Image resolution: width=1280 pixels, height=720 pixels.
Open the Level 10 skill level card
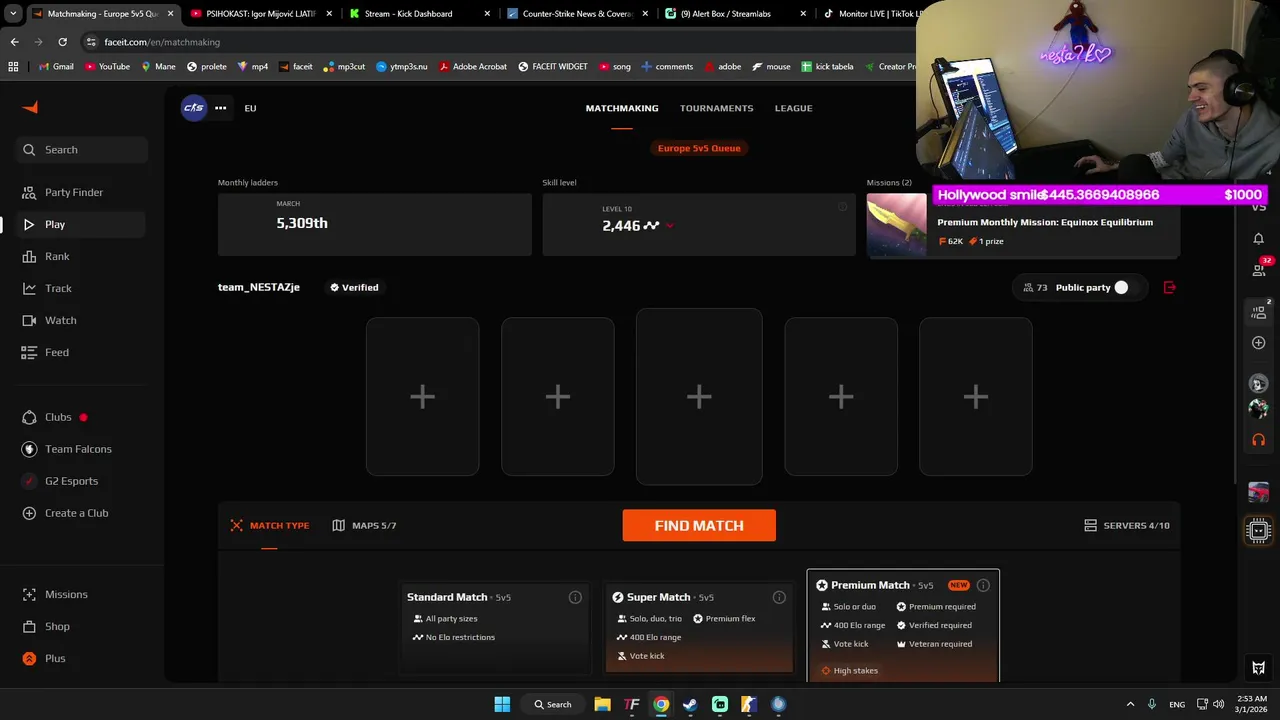699,225
